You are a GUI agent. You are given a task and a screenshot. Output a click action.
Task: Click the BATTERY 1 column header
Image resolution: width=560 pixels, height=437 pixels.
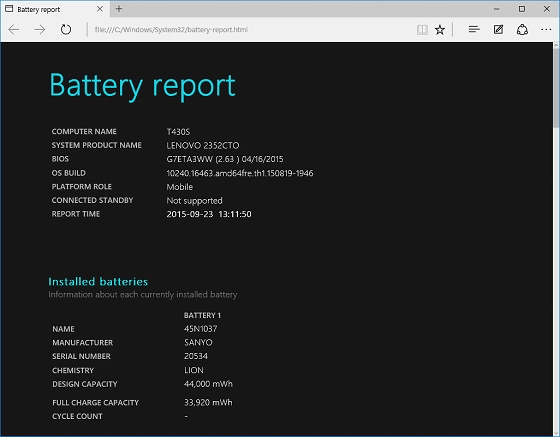[202, 315]
